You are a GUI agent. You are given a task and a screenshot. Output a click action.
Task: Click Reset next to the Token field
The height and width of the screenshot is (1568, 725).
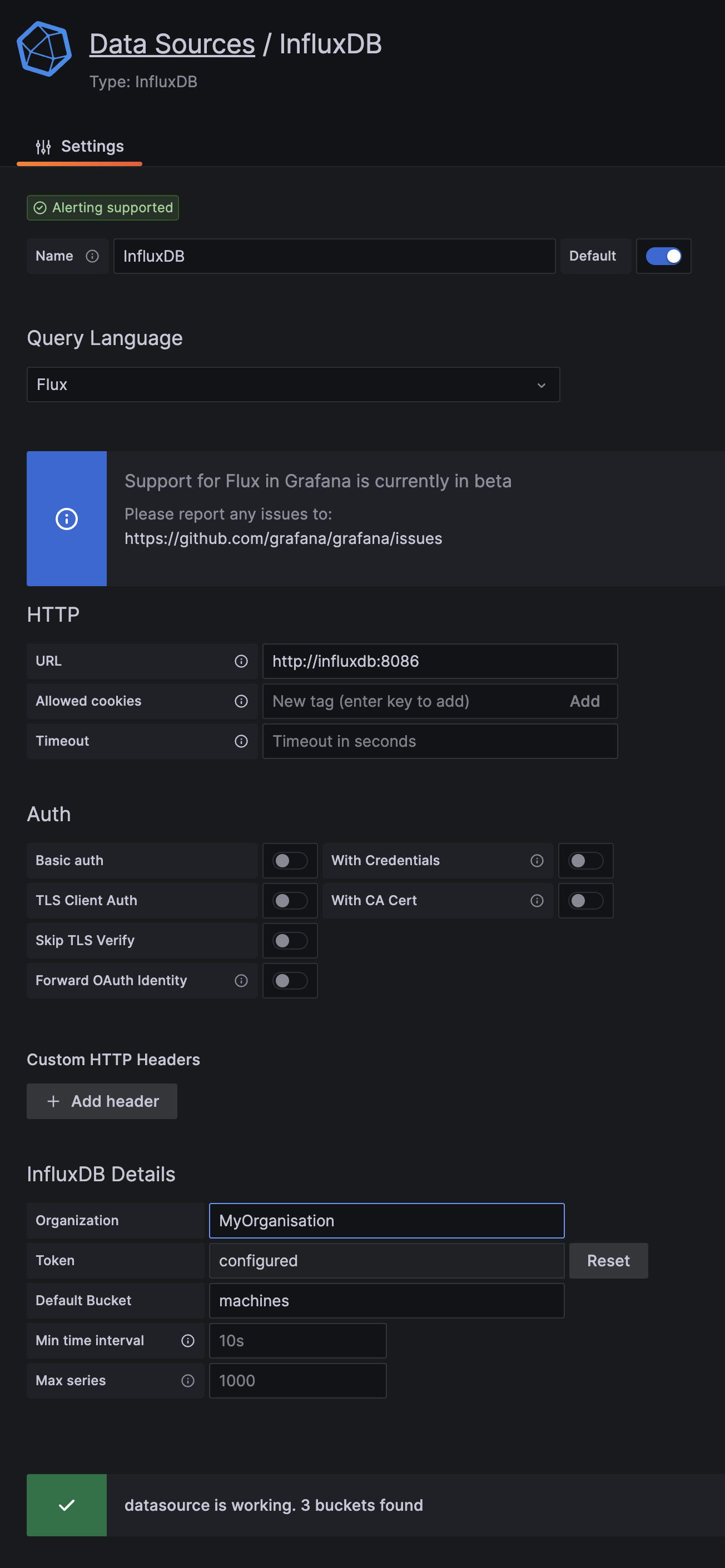(x=608, y=1261)
